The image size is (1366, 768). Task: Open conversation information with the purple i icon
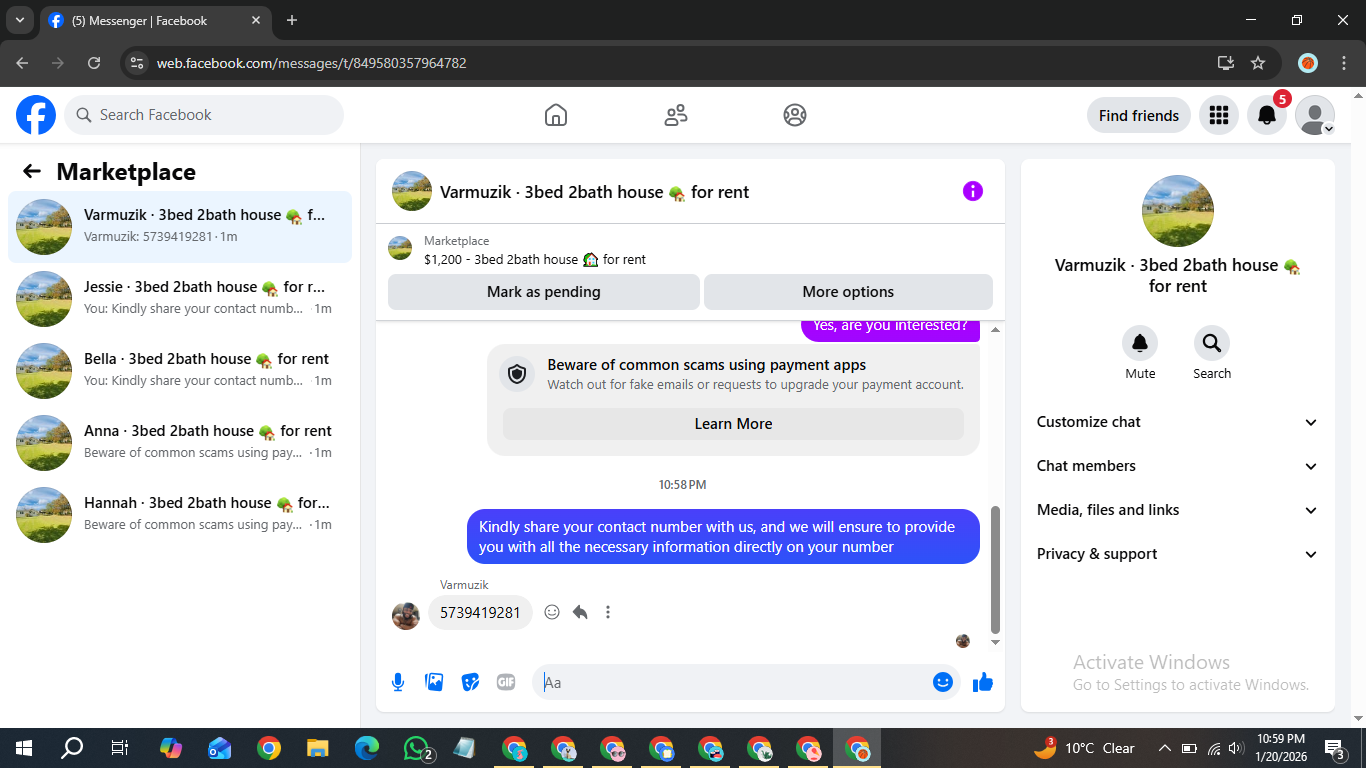(973, 191)
